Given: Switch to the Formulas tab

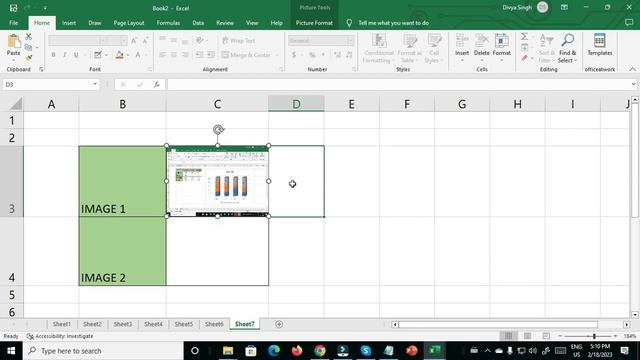Looking at the screenshot, I should click(168, 23).
